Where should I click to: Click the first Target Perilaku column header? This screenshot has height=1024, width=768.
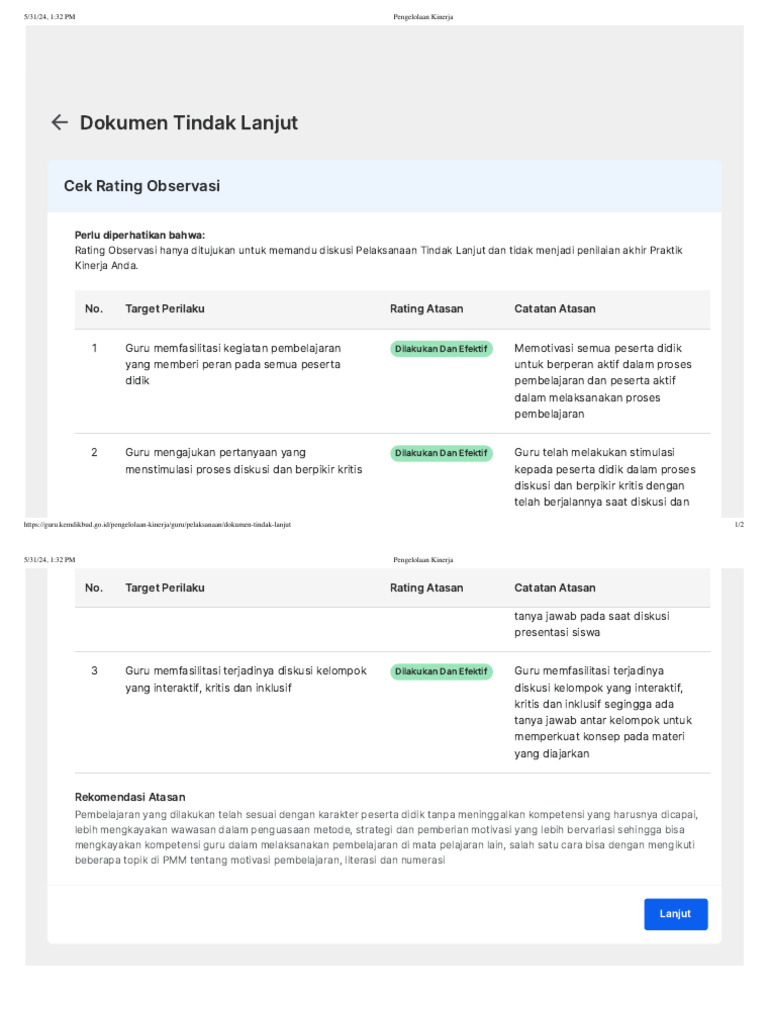tap(165, 309)
